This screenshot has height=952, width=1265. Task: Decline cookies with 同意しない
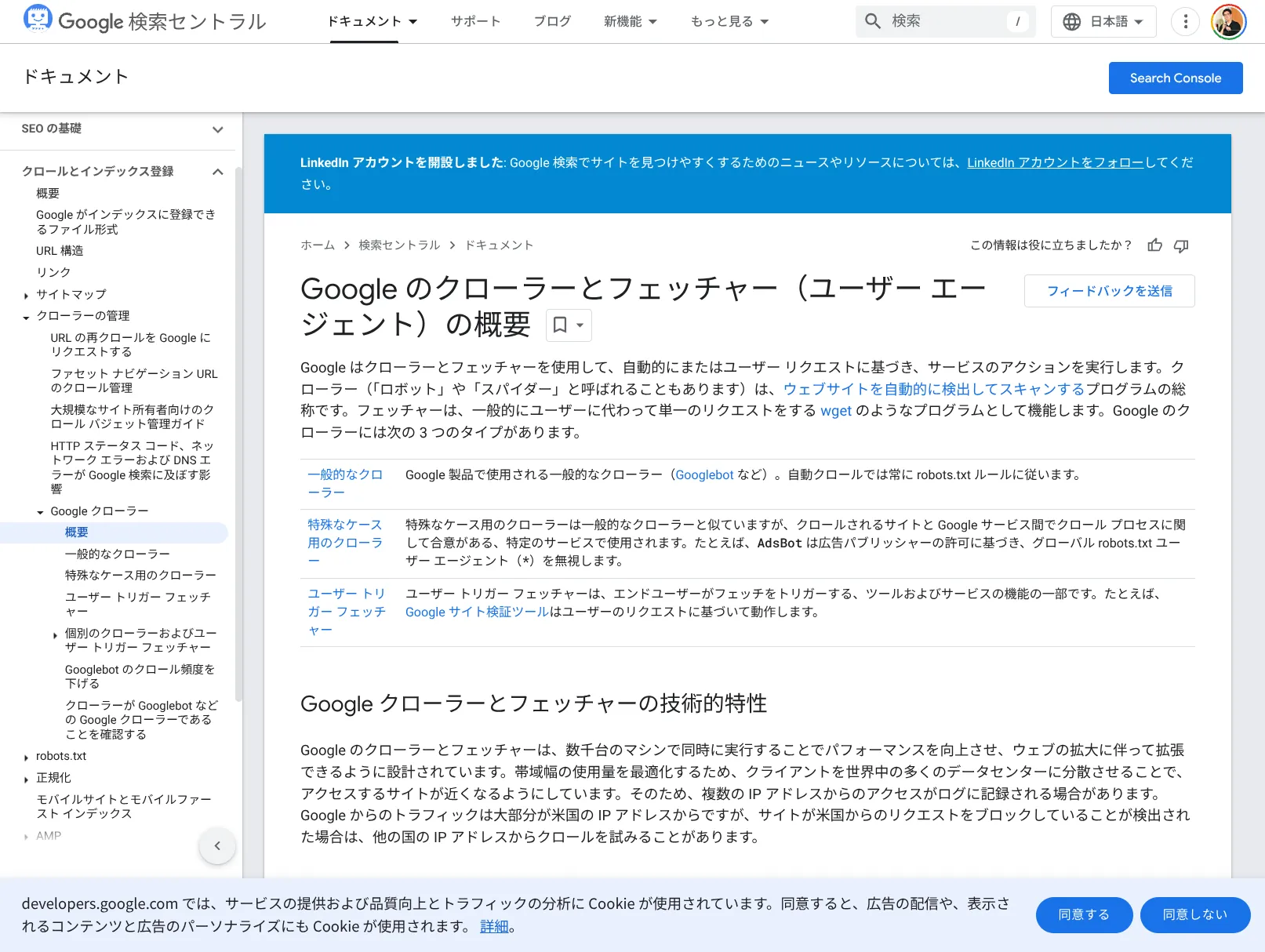(x=1194, y=914)
